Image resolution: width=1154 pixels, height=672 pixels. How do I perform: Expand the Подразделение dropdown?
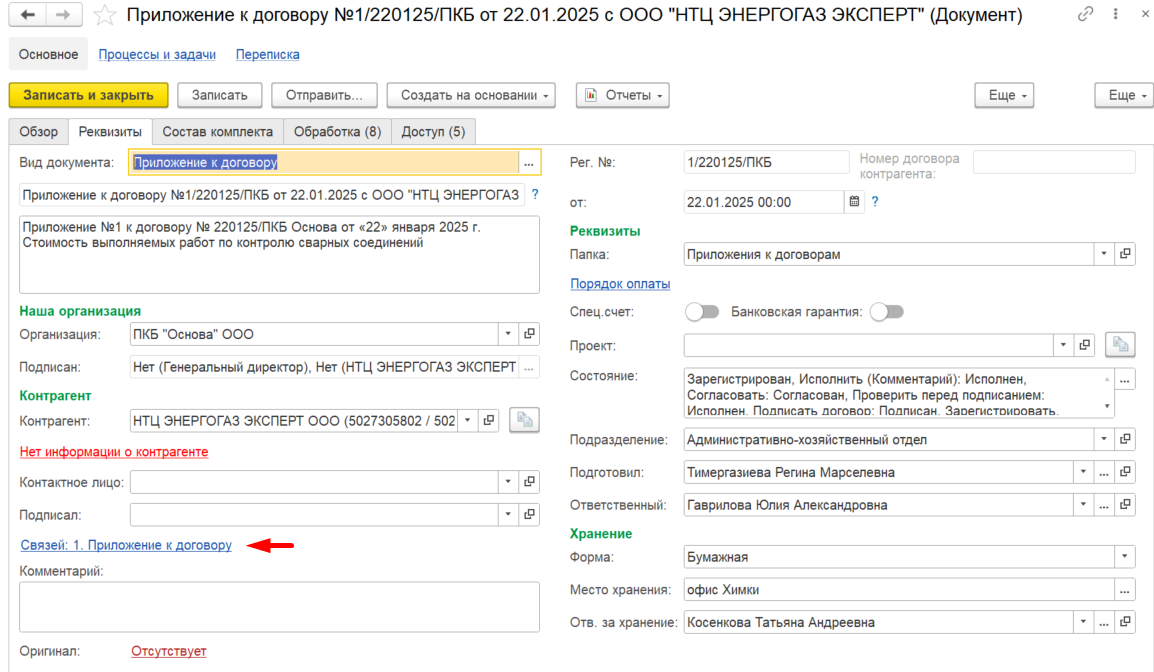[x=1104, y=439]
